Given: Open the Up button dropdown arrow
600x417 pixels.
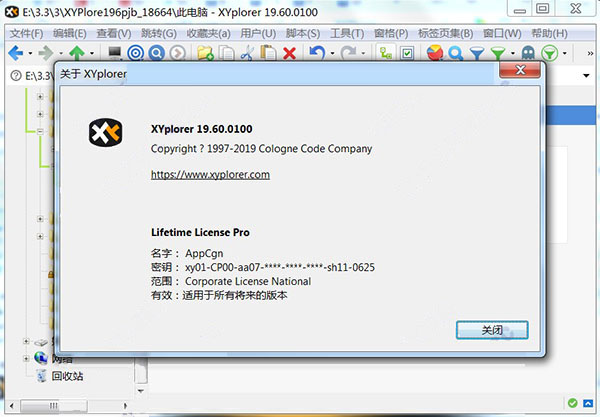Looking at the screenshot, I should click(92, 53).
